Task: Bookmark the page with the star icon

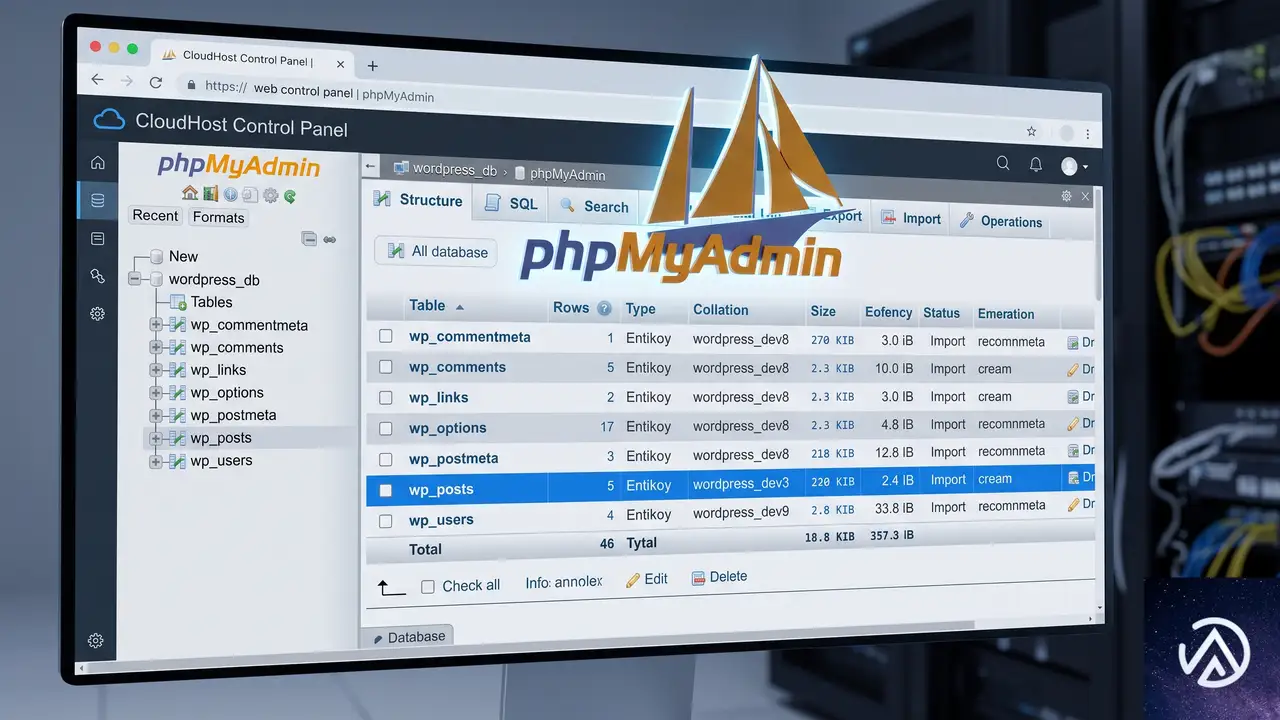Action: (x=1032, y=131)
